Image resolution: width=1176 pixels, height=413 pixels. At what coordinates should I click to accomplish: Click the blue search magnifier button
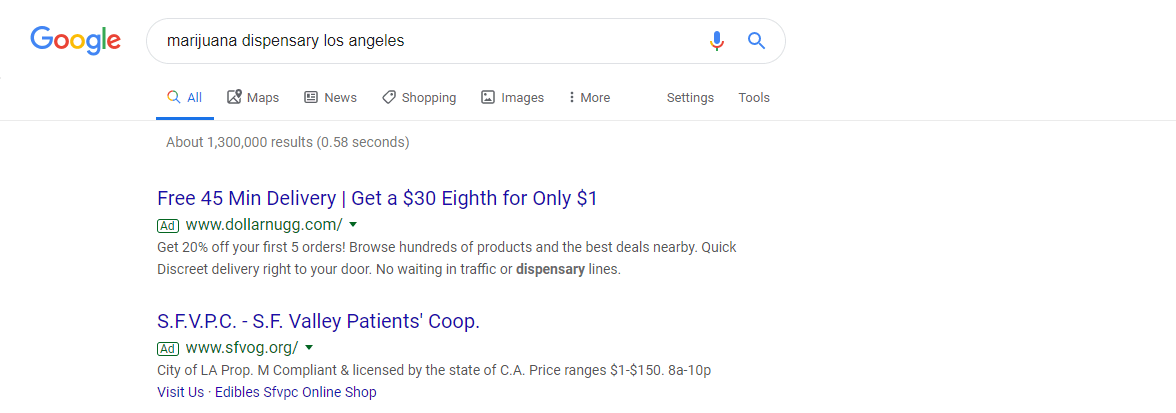[756, 40]
